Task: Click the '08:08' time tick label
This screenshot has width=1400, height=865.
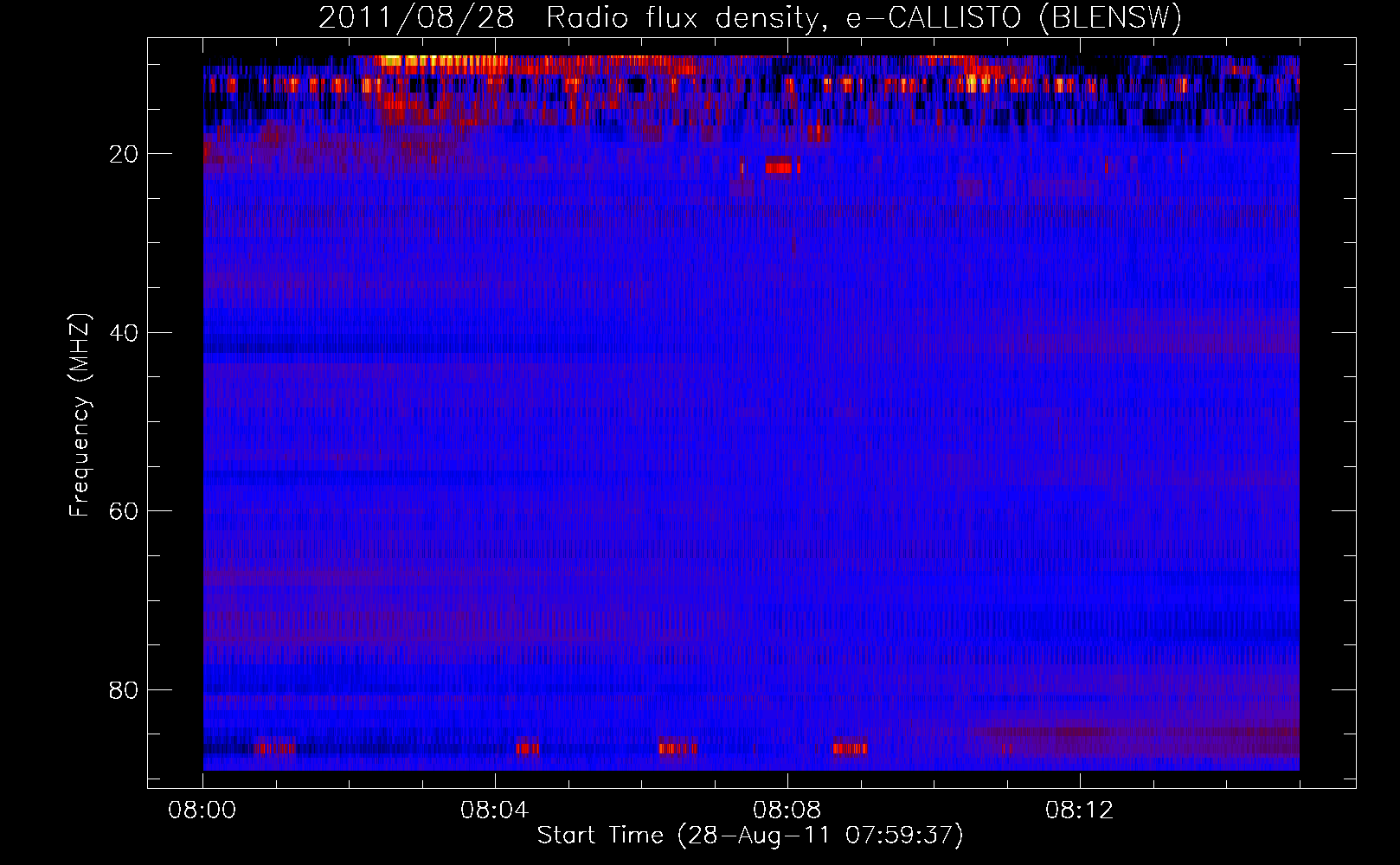Action: pos(787,811)
